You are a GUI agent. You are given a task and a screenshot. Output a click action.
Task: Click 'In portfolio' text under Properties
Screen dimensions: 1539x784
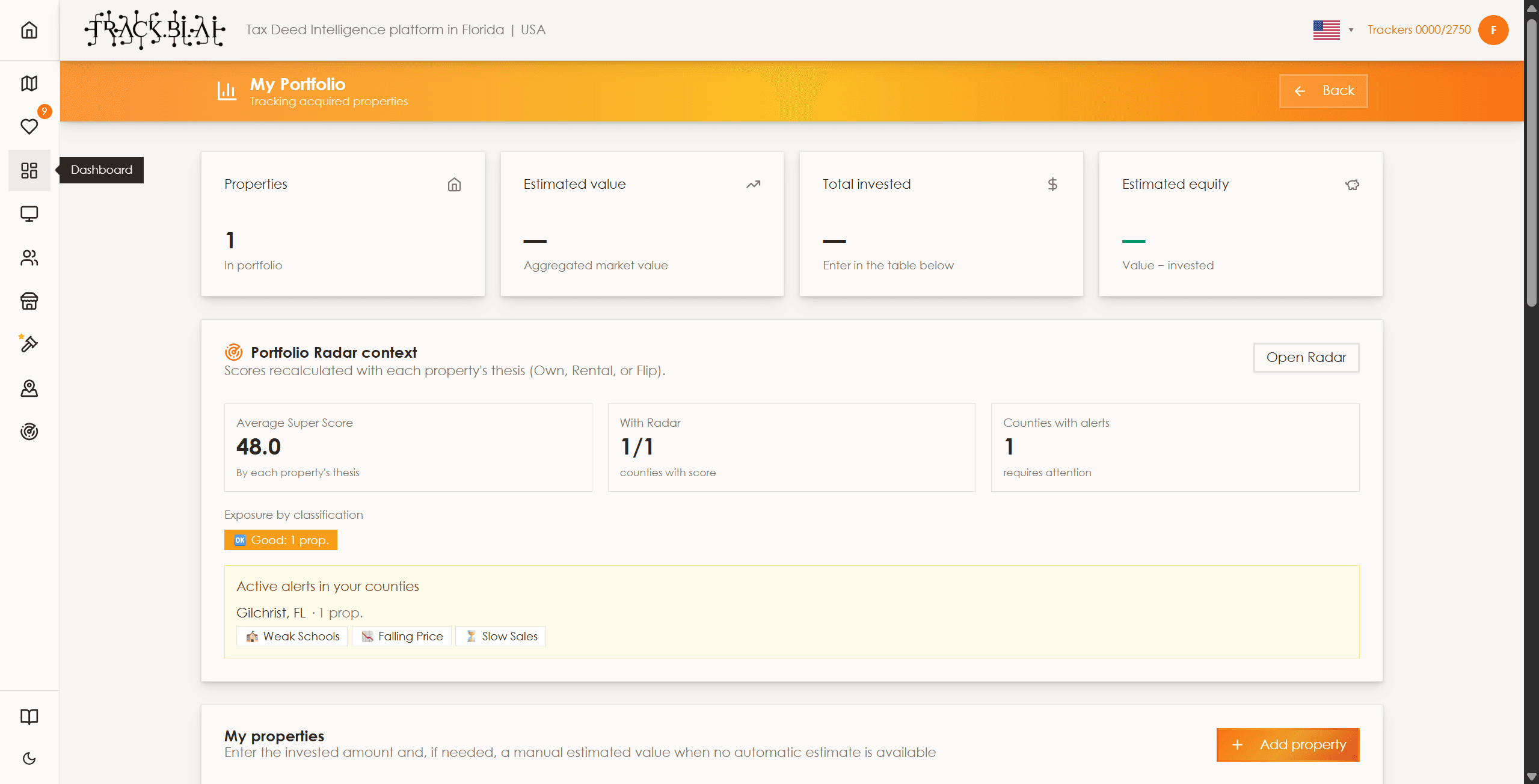click(253, 265)
